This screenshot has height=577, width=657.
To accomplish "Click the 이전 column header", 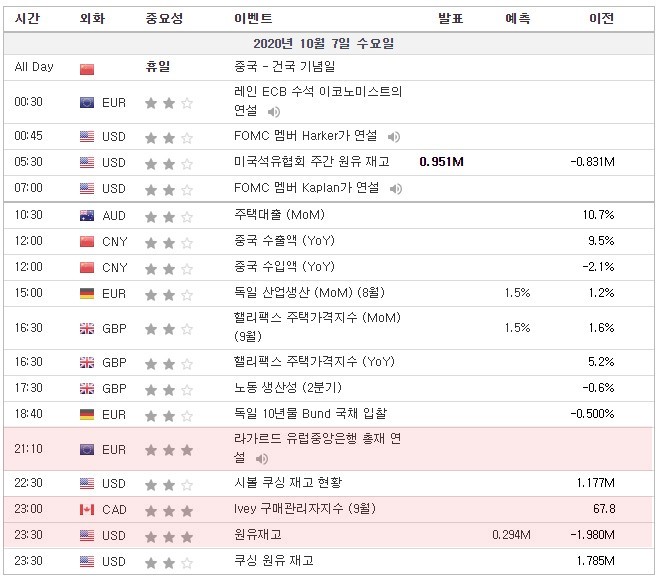I will pos(602,18).
